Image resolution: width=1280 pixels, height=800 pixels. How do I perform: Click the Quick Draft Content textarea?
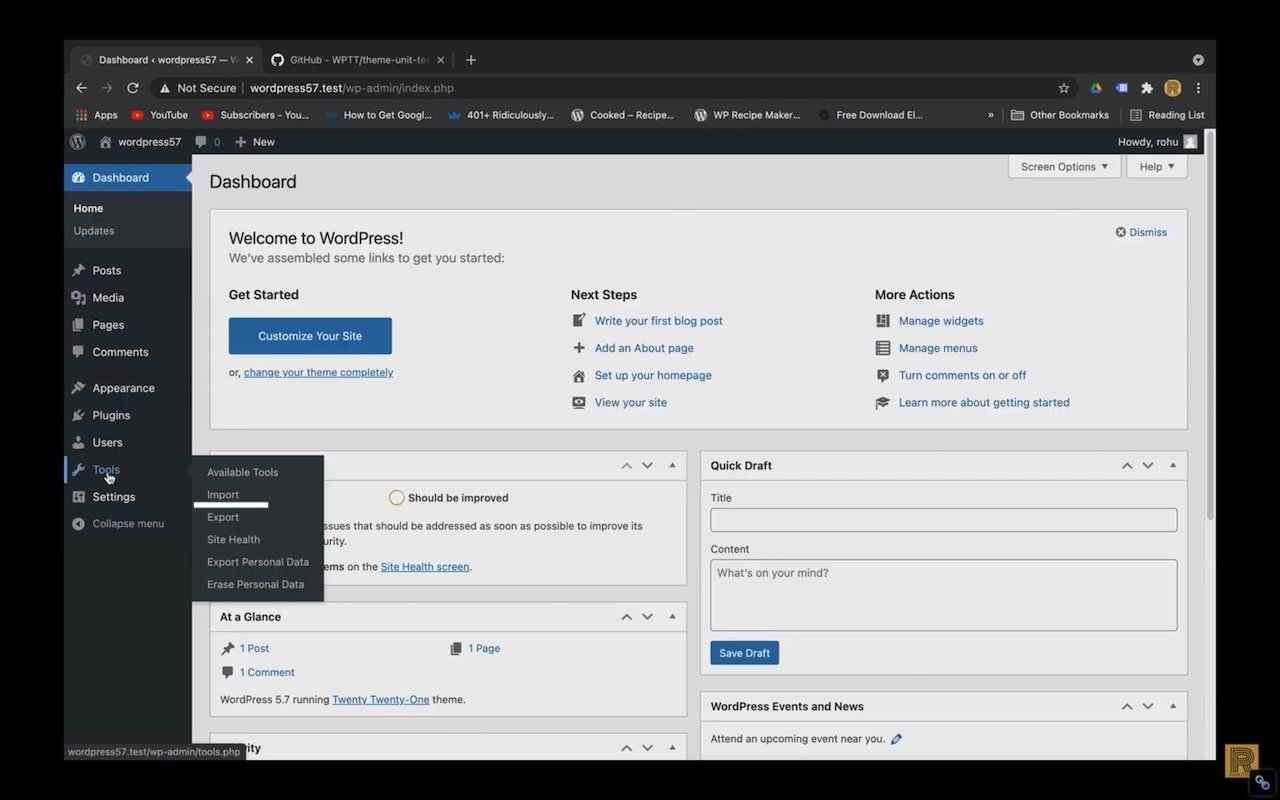tap(944, 595)
